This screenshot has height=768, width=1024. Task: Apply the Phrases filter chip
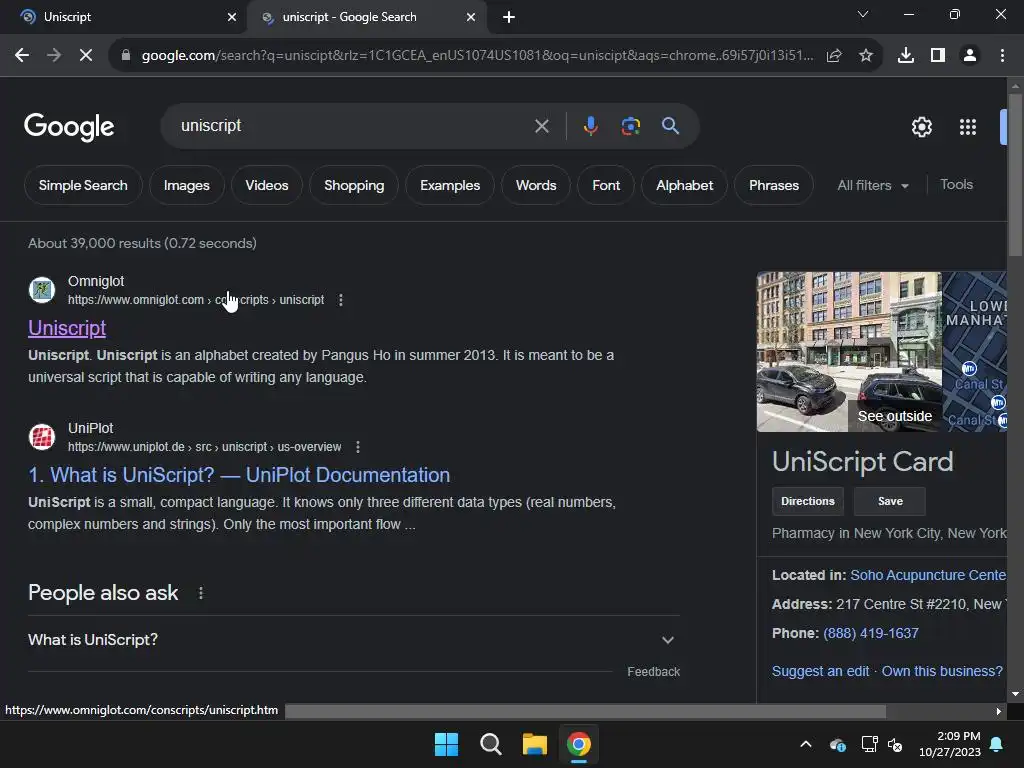(774, 185)
